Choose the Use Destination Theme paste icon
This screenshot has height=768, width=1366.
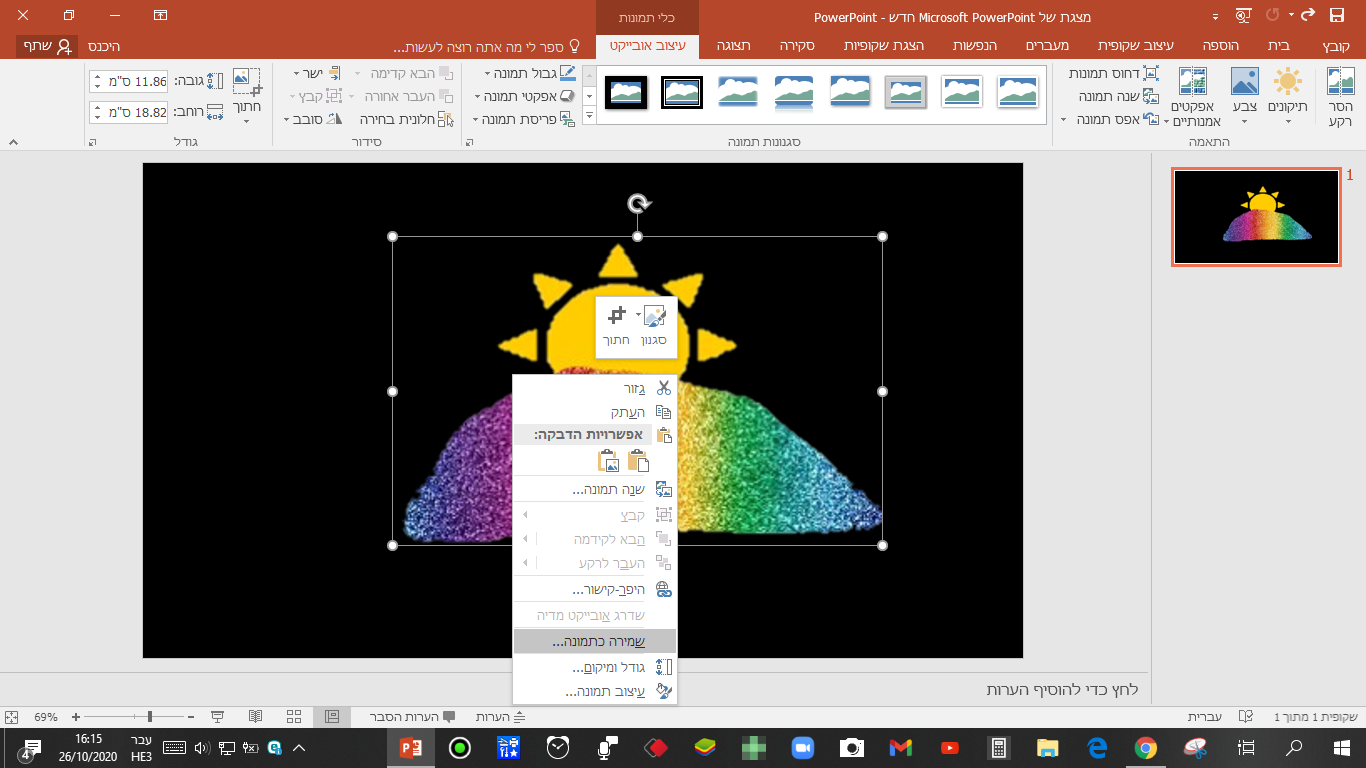click(x=637, y=461)
